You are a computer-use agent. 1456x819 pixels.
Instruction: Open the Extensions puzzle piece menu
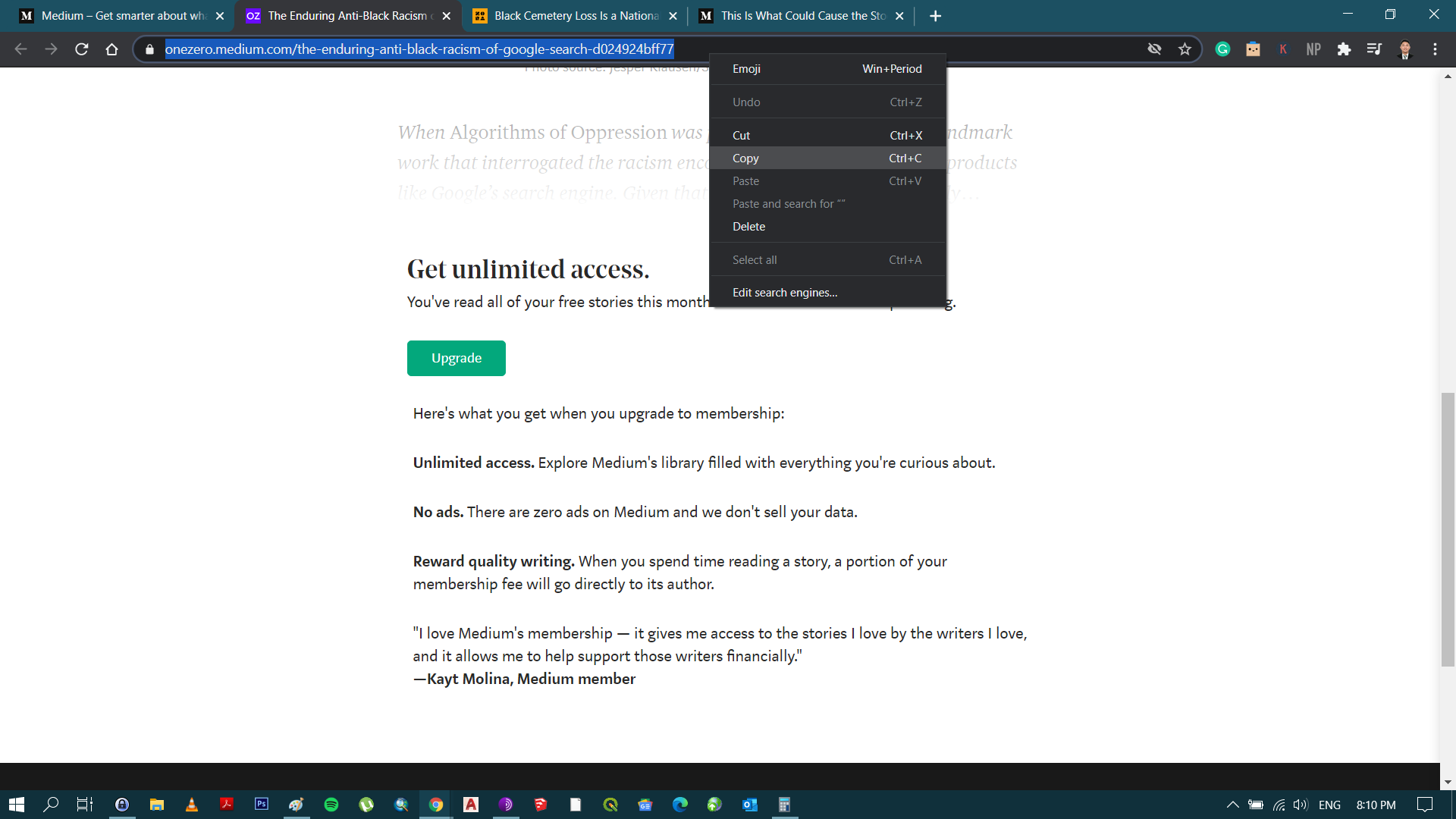coord(1344,49)
